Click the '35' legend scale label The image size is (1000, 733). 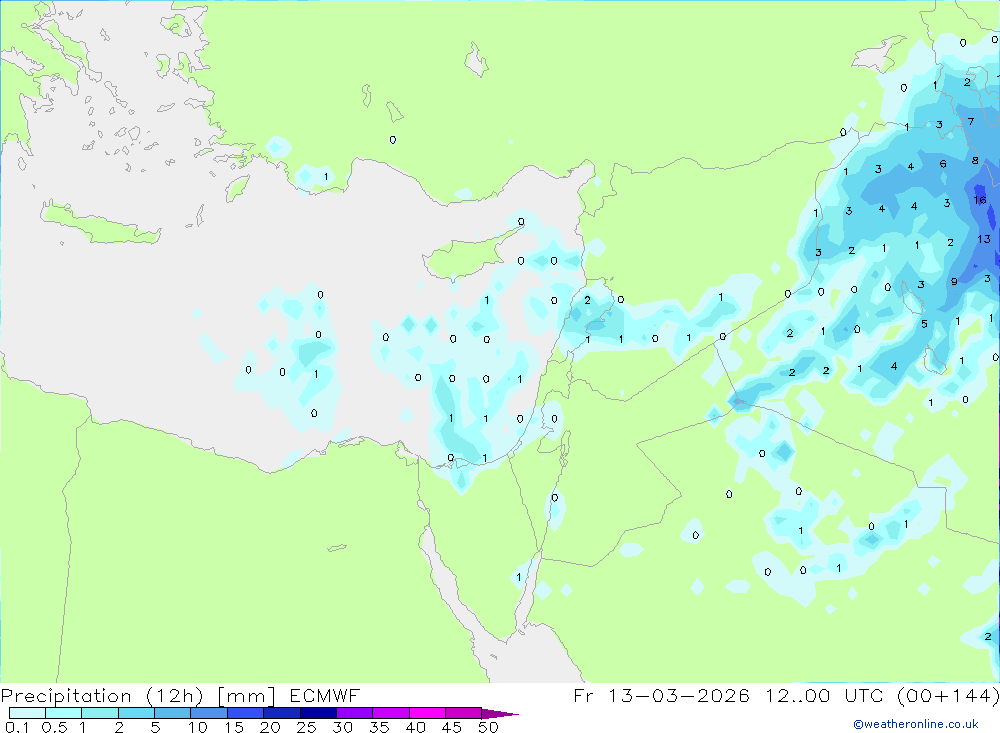click(x=379, y=727)
